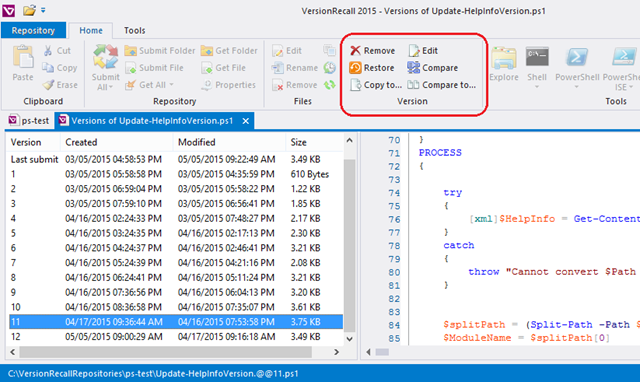Screen dimensions: 640x382
Task: Click the Cut scissors button
Action: click(57, 51)
